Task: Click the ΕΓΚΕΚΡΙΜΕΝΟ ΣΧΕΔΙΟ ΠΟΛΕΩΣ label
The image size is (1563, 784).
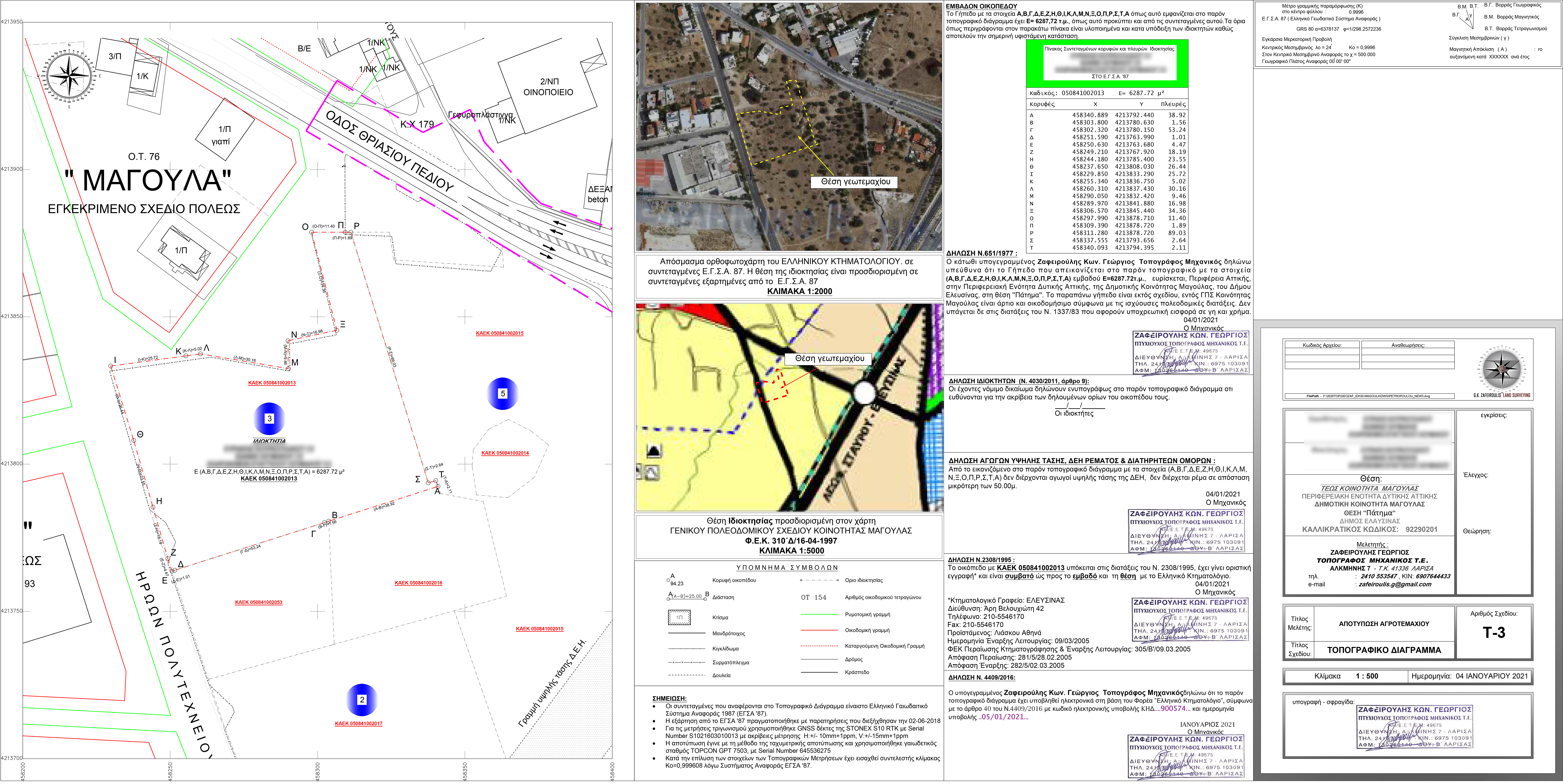Action: click(144, 209)
